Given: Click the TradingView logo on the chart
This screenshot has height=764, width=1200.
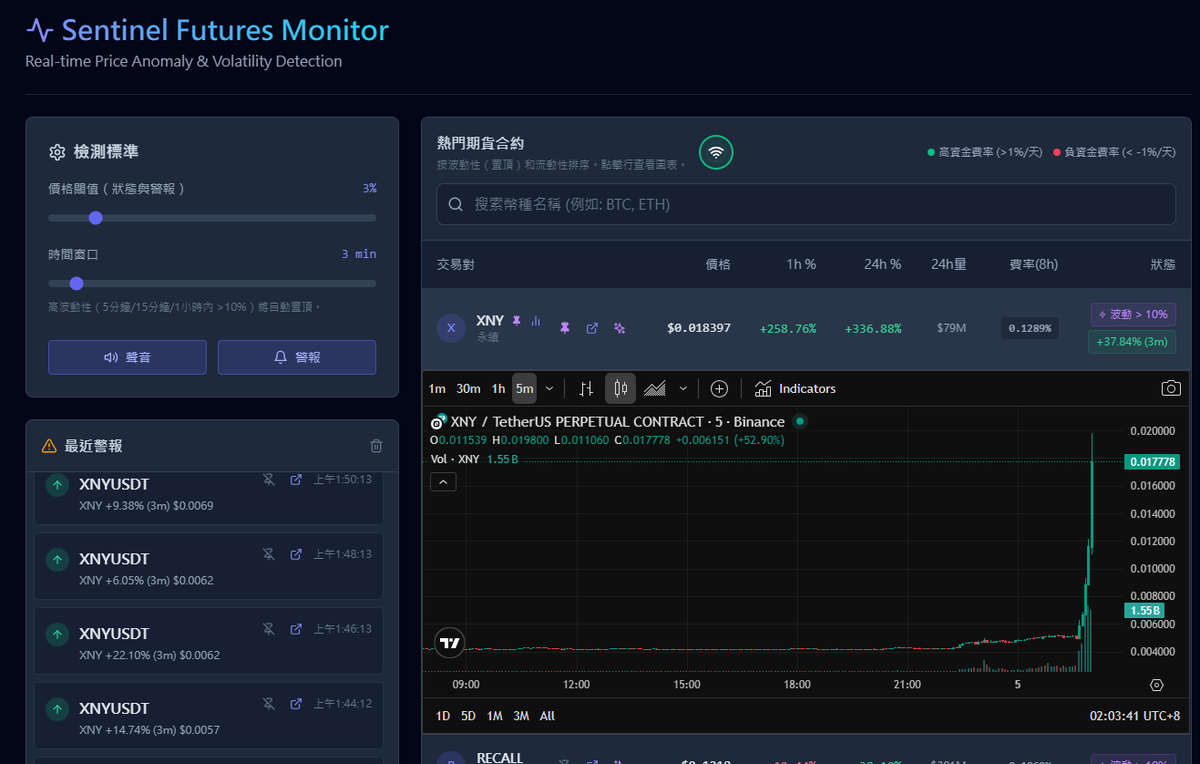Looking at the screenshot, I should (449, 643).
